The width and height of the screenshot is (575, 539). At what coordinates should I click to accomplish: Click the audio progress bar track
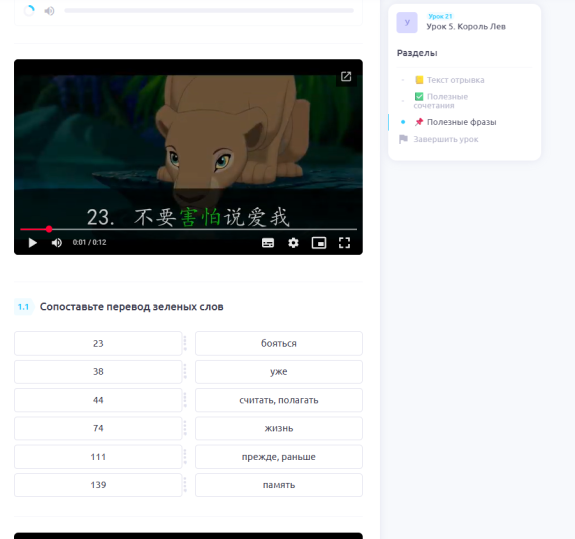coord(209,11)
